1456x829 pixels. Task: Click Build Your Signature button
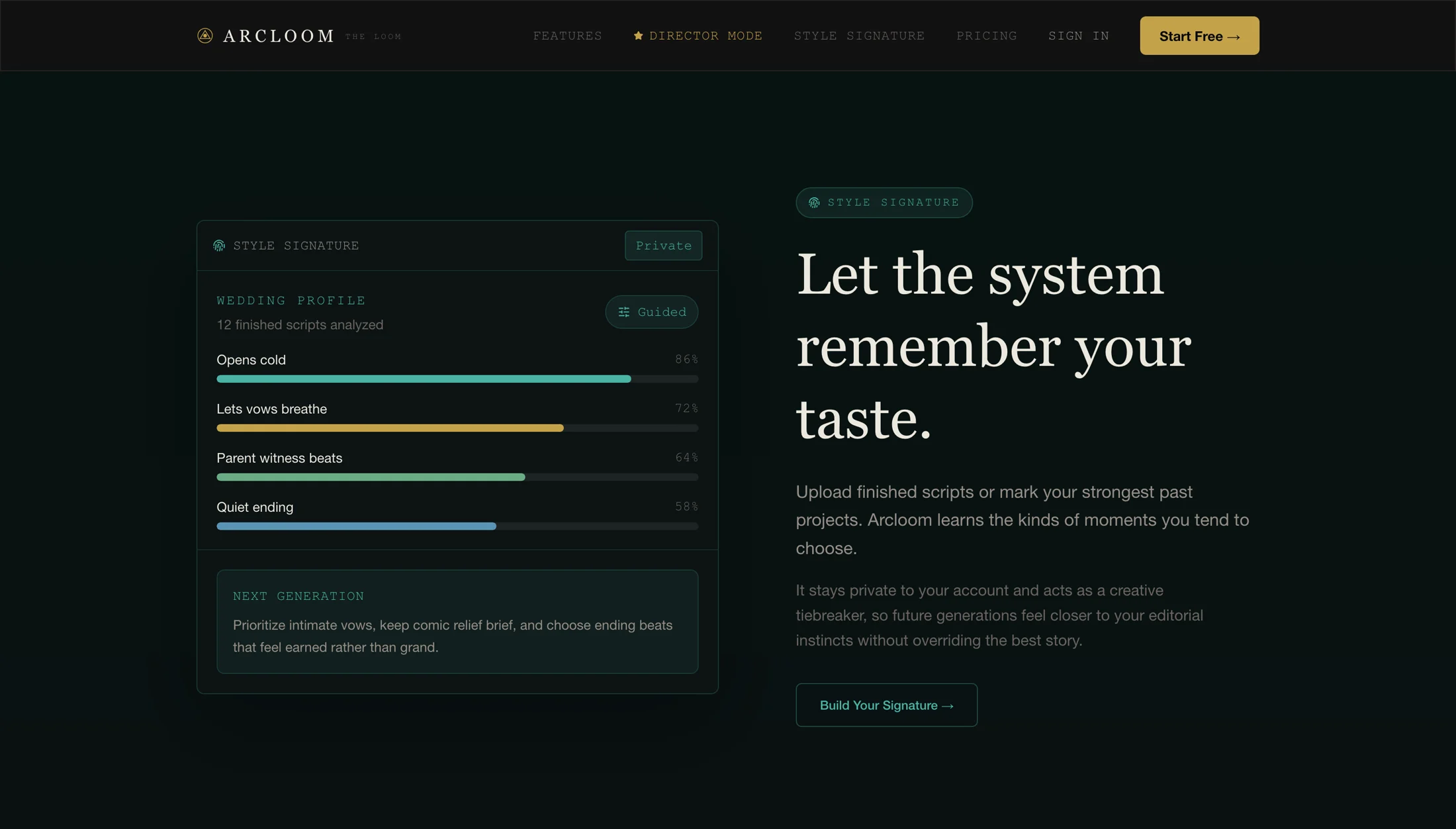tap(886, 705)
